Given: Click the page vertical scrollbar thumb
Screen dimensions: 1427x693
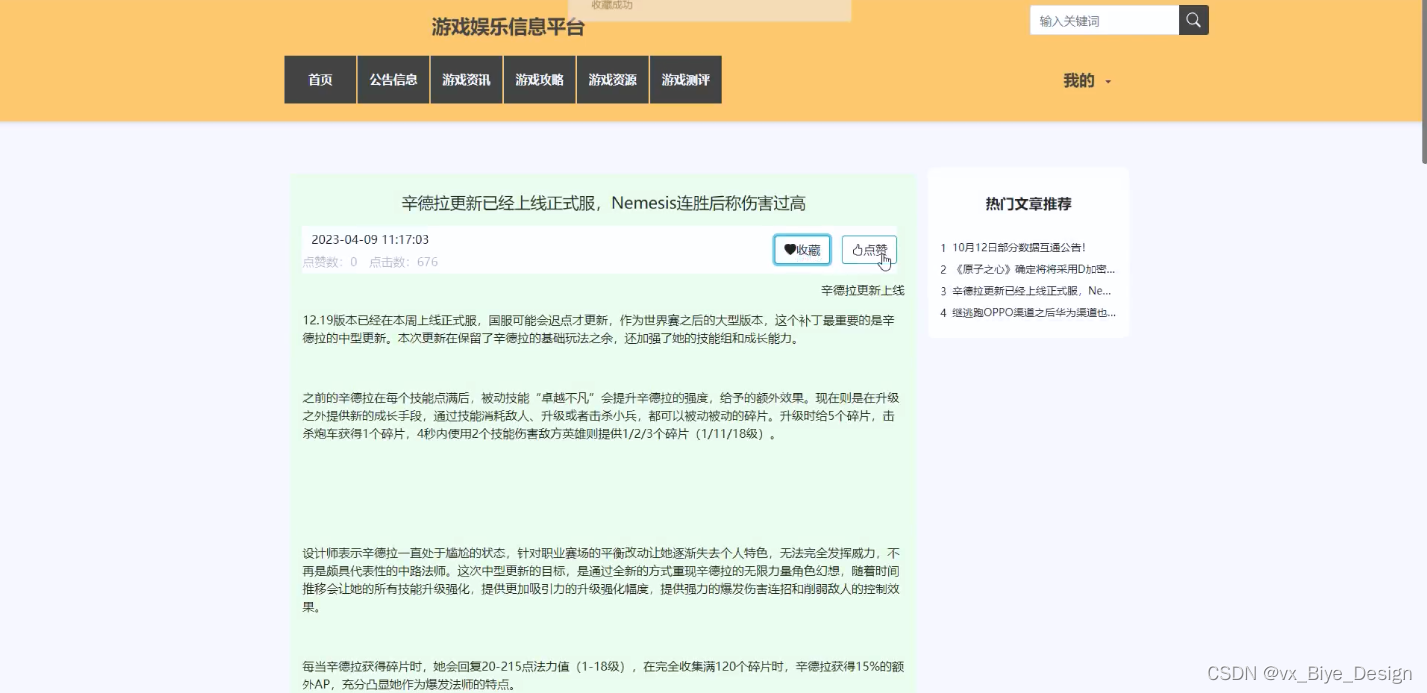Looking at the screenshot, I should pos(1423,80).
